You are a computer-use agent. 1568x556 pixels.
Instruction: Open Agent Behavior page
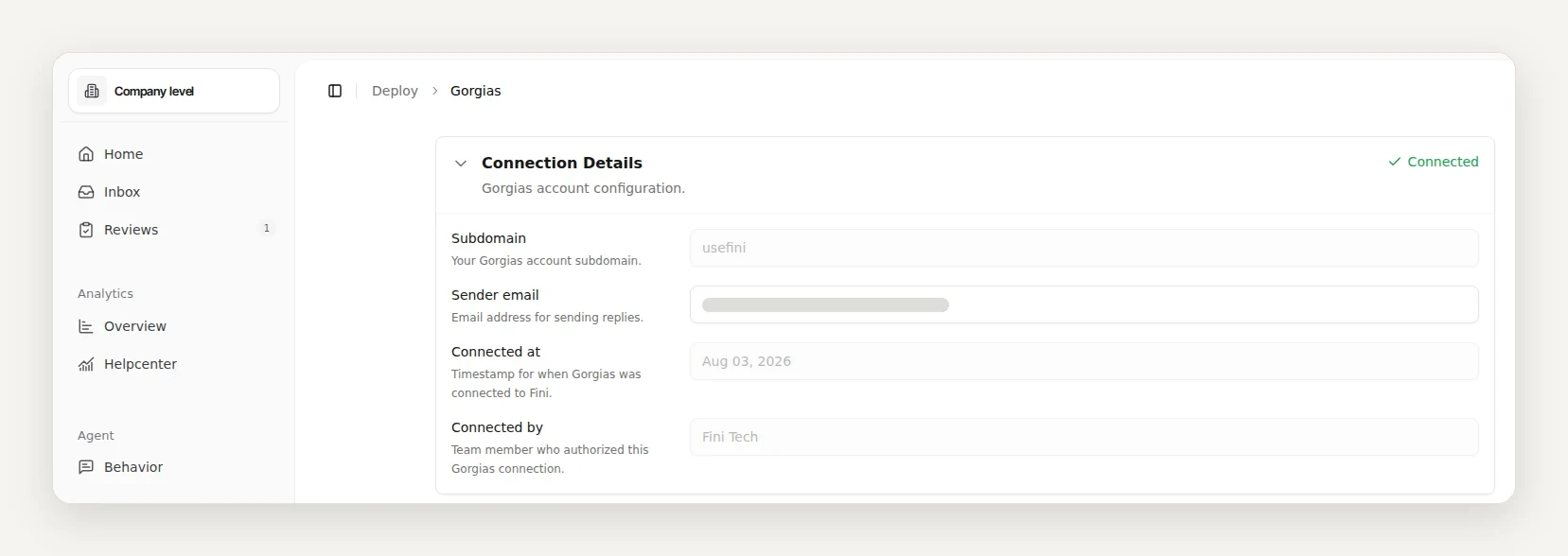point(174,467)
